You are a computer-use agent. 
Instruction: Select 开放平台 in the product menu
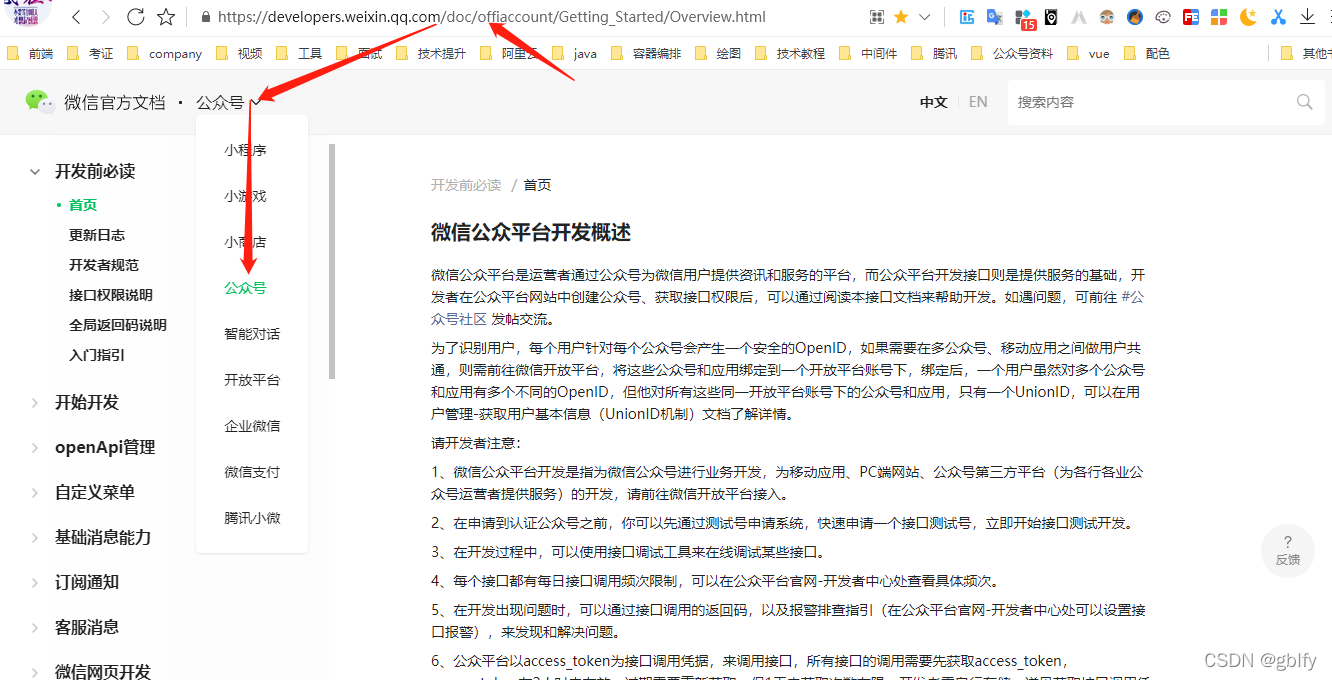pos(252,380)
